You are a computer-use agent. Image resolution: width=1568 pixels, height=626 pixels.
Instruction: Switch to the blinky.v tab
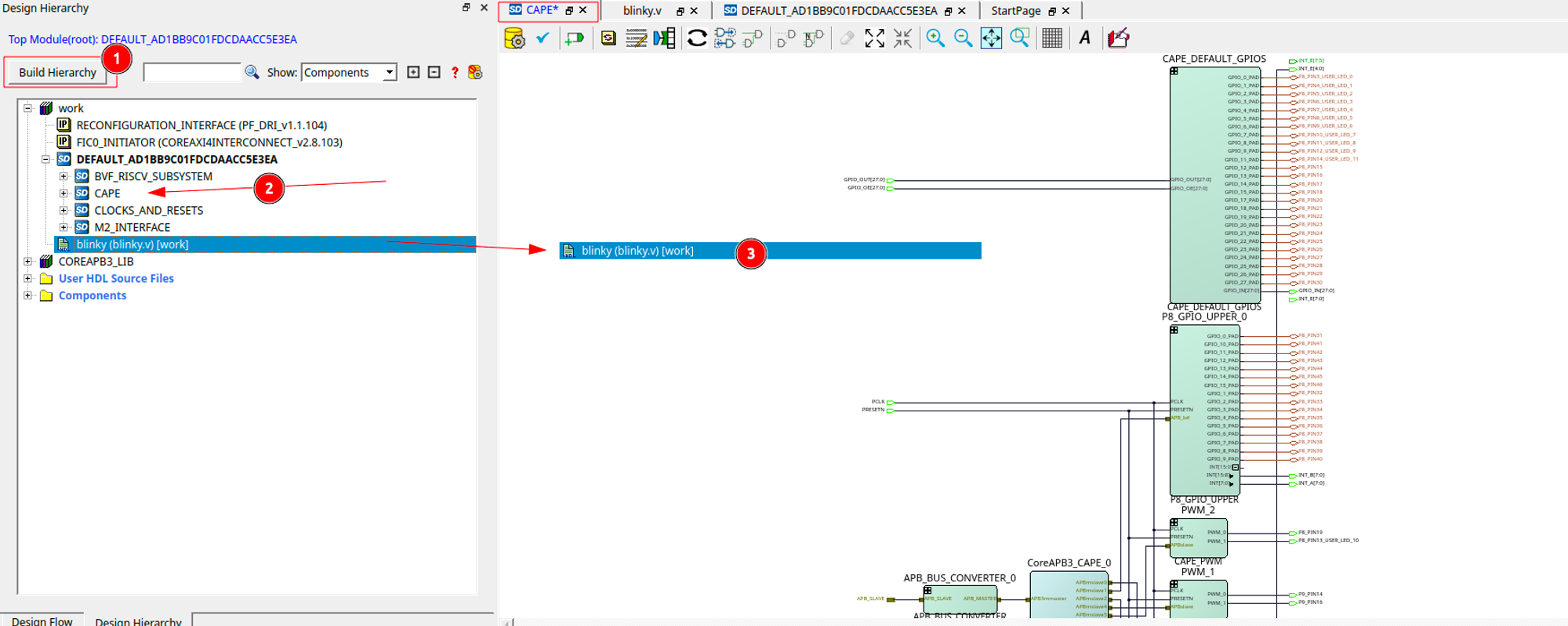(642, 11)
